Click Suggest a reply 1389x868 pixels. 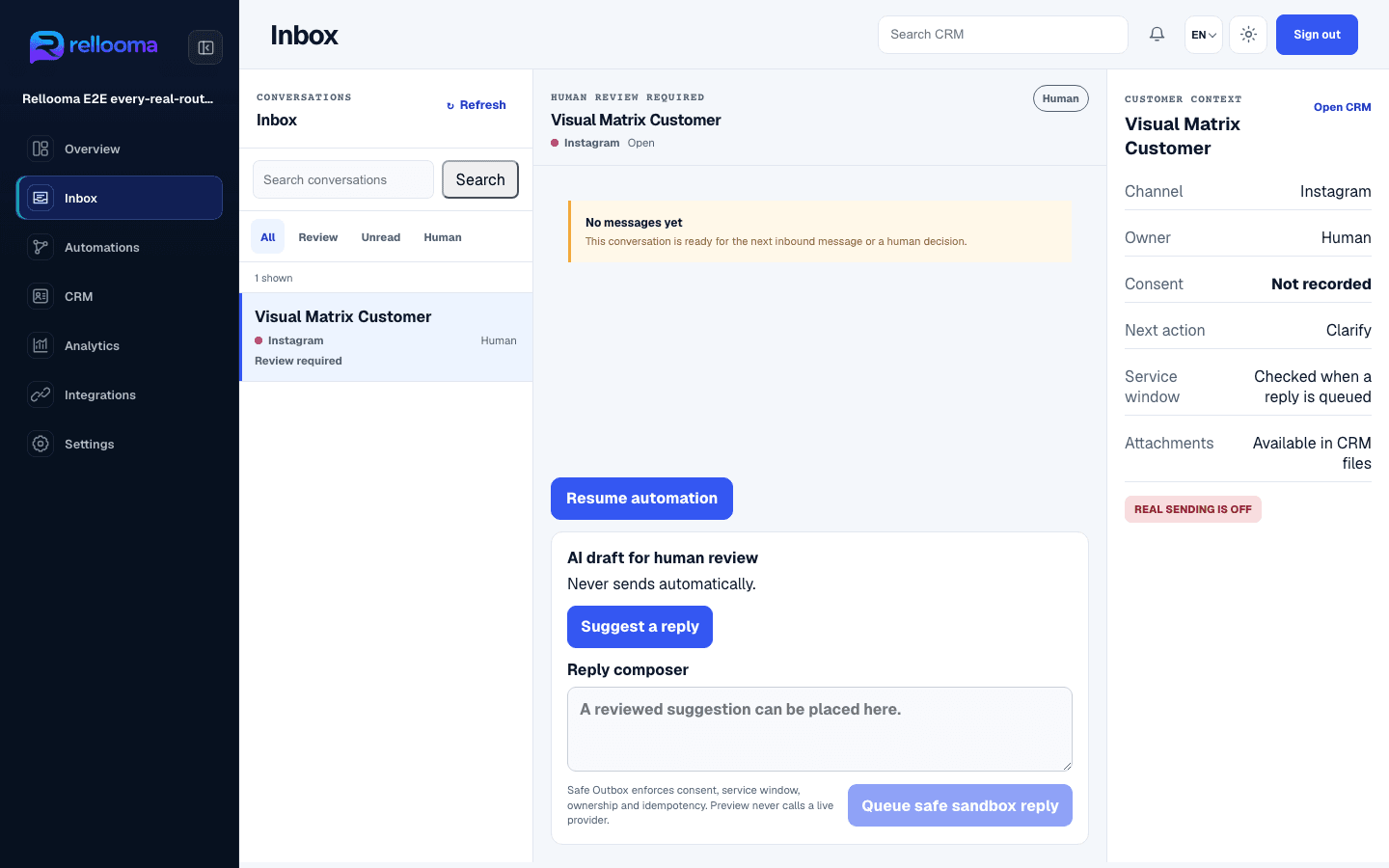[x=640, y=627]
